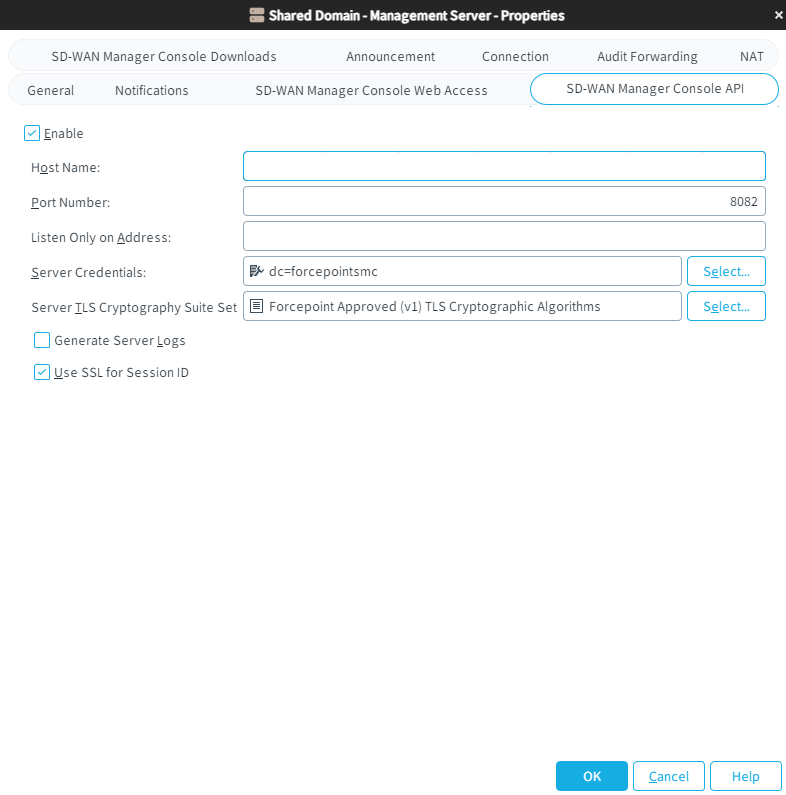This screenshot has height=795, width=786.
Task: Open Help for this dialog
Action: 745,776
